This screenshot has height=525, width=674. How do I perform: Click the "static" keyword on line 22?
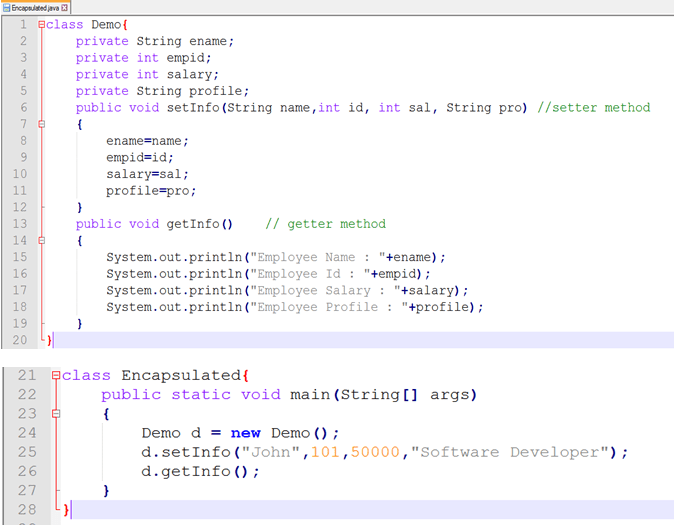click(x=201, y=394)
